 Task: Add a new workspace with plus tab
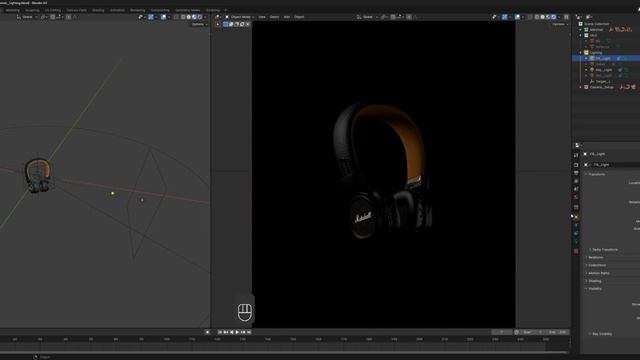tap(225, 10)
